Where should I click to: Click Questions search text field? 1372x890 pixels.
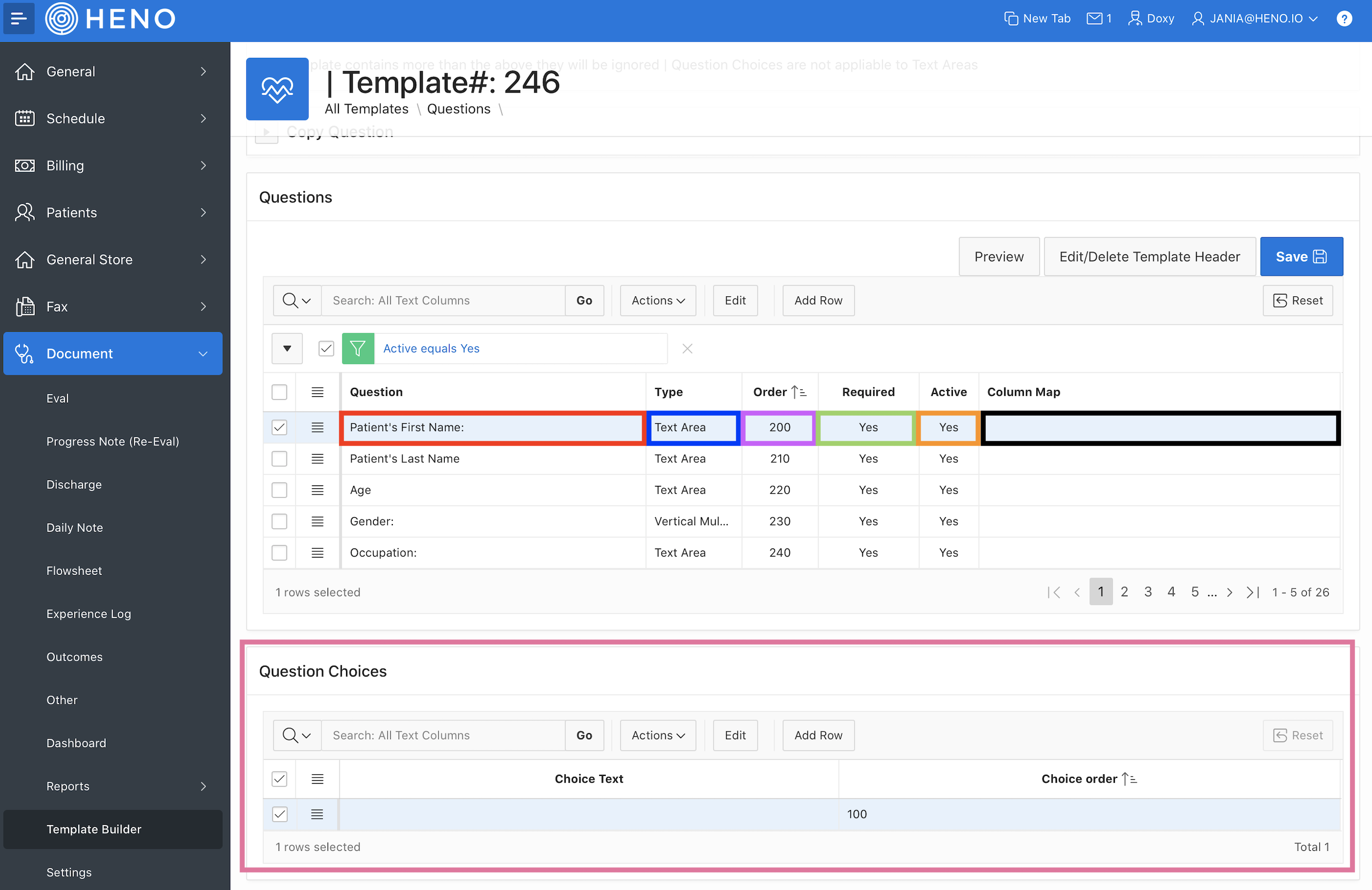(442, 300)
